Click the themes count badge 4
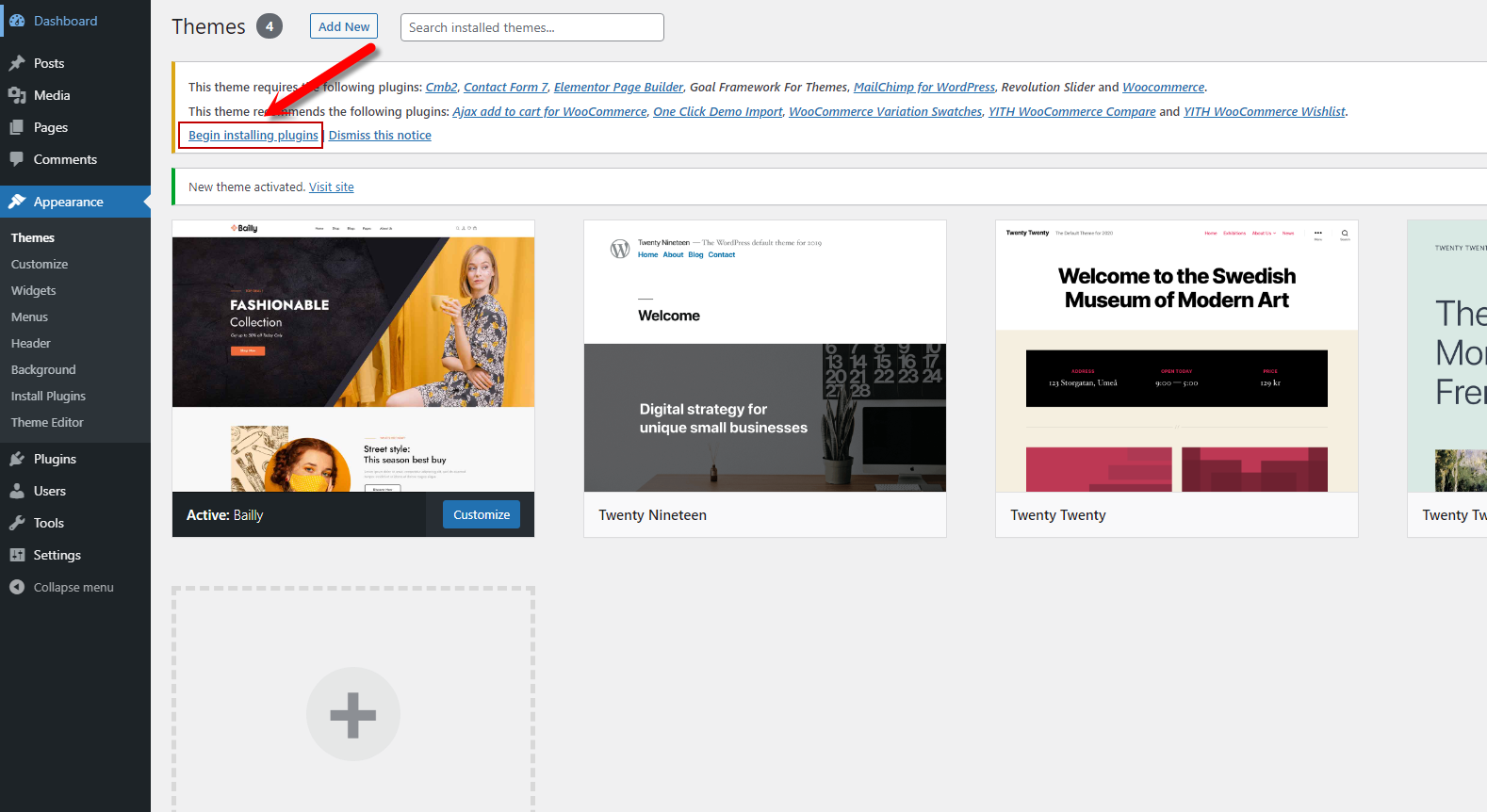The image size is (1487, 812). tap(270, 26)
